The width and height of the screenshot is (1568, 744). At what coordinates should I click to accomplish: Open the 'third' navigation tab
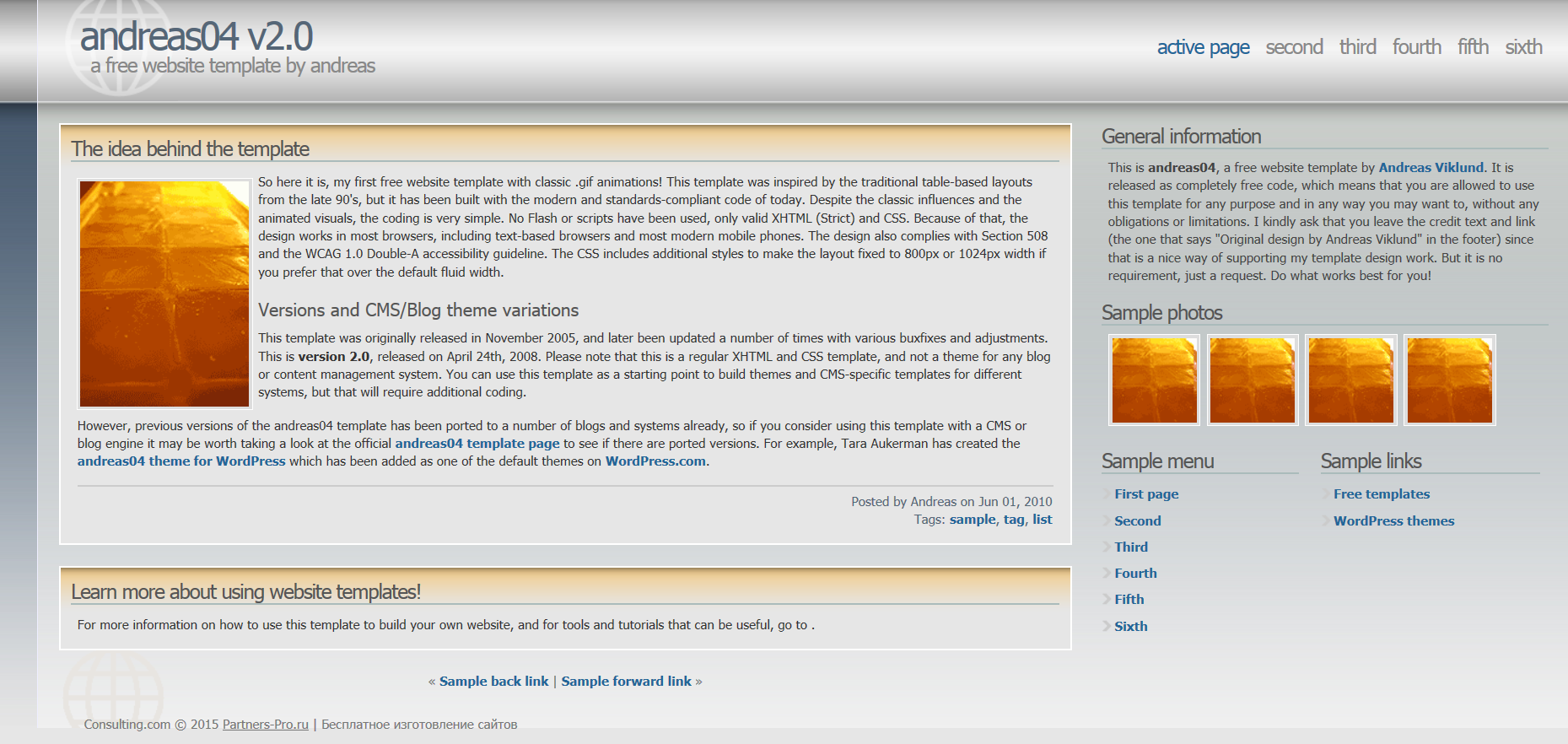pyautogui.click(x=1357, y=47)
